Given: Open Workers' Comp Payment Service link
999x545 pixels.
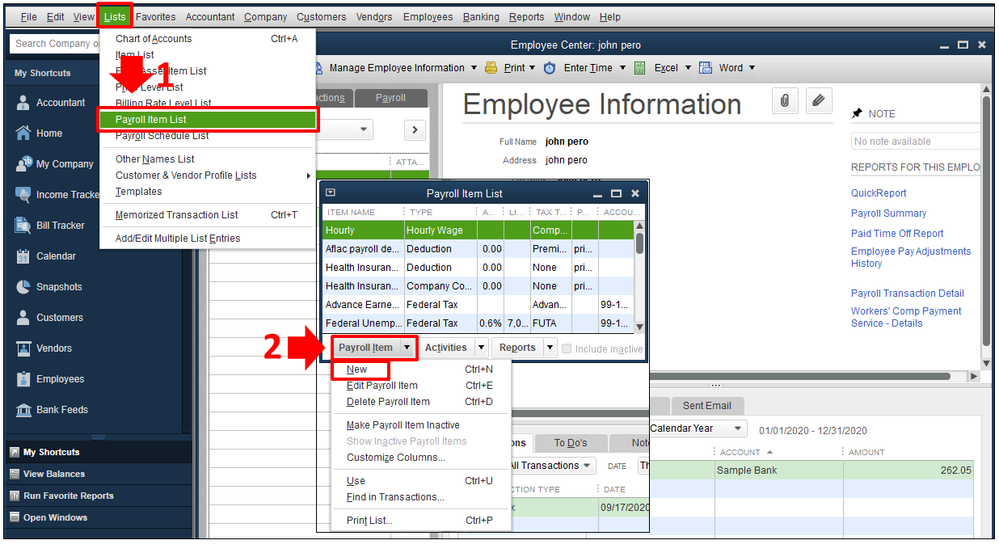Looking at the screenshot, I should pyautogui.click(x=906, y=317).
